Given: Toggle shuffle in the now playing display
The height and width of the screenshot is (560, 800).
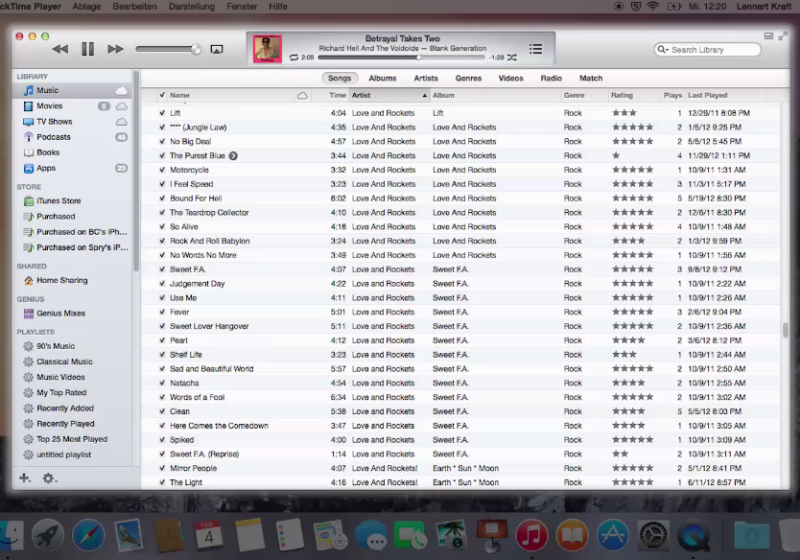Looking at the screenshot, I should coord(511,58).
